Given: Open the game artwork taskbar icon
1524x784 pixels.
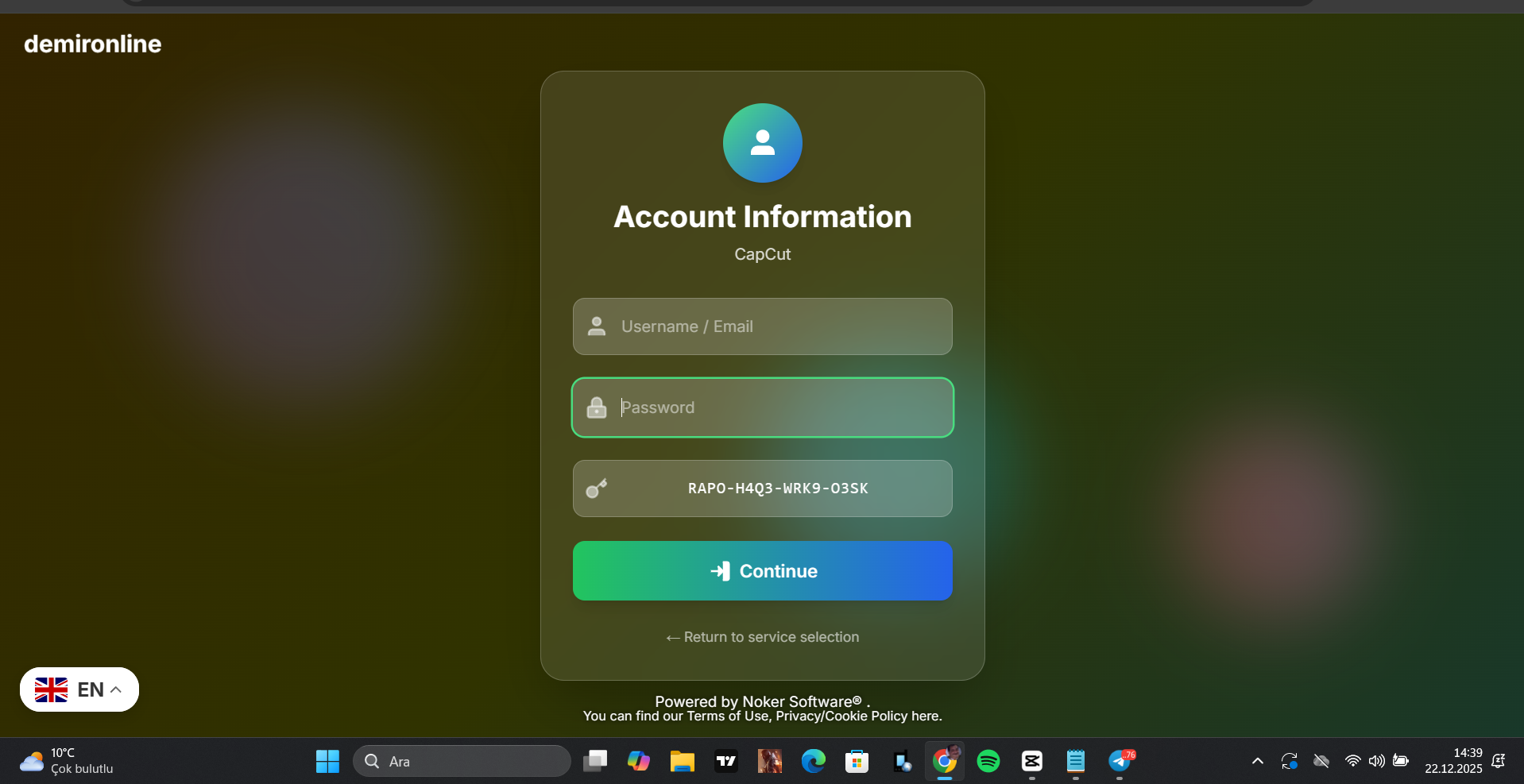Looking at the screenshot, I should [x=770, y=761].
